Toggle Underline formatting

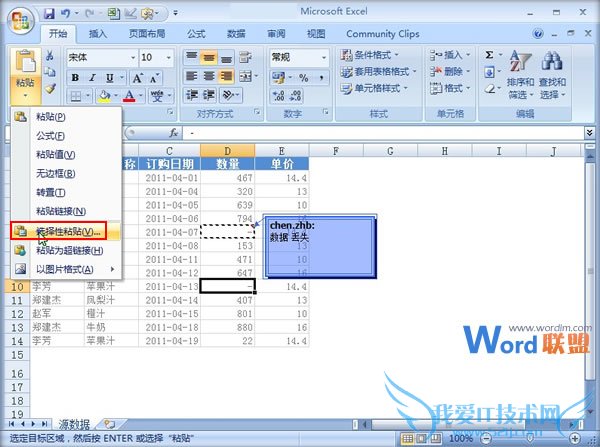pyautogui.click(x=110, y=78)
